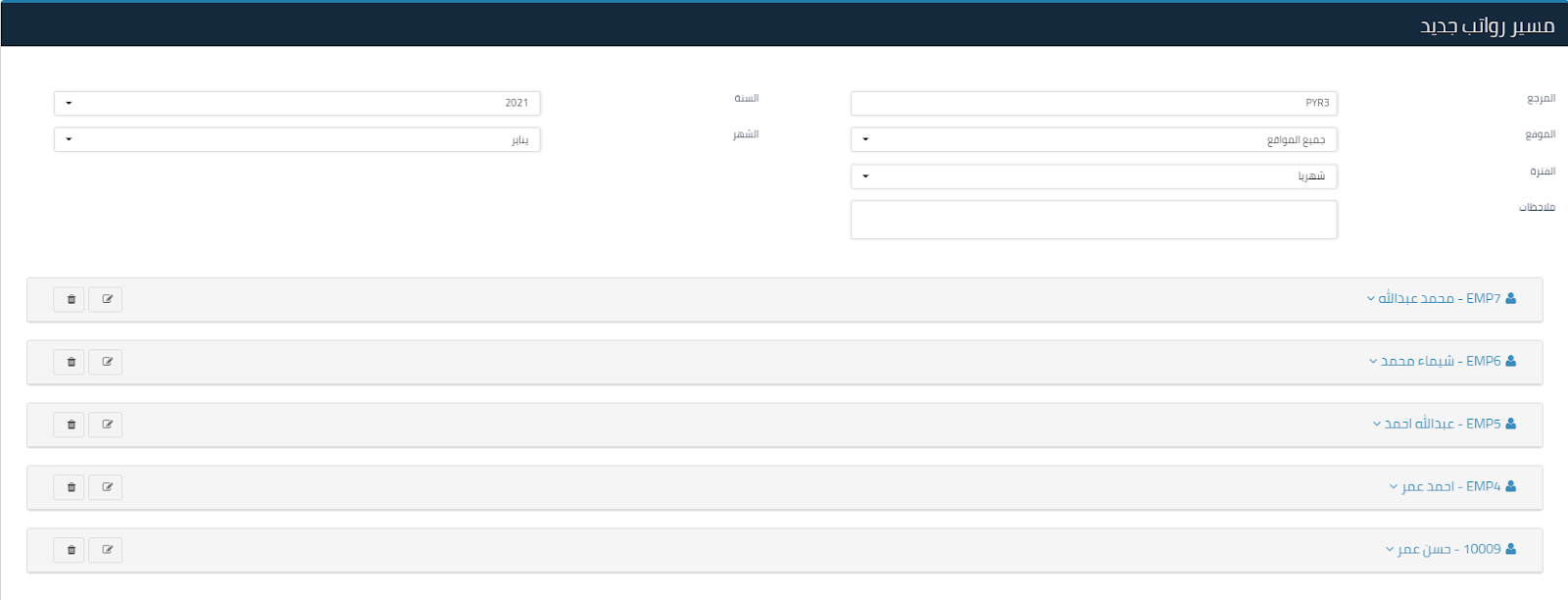Open the month dropdown showing يناير
Viewport: 1568px width, 600px height.
(297, 139)
